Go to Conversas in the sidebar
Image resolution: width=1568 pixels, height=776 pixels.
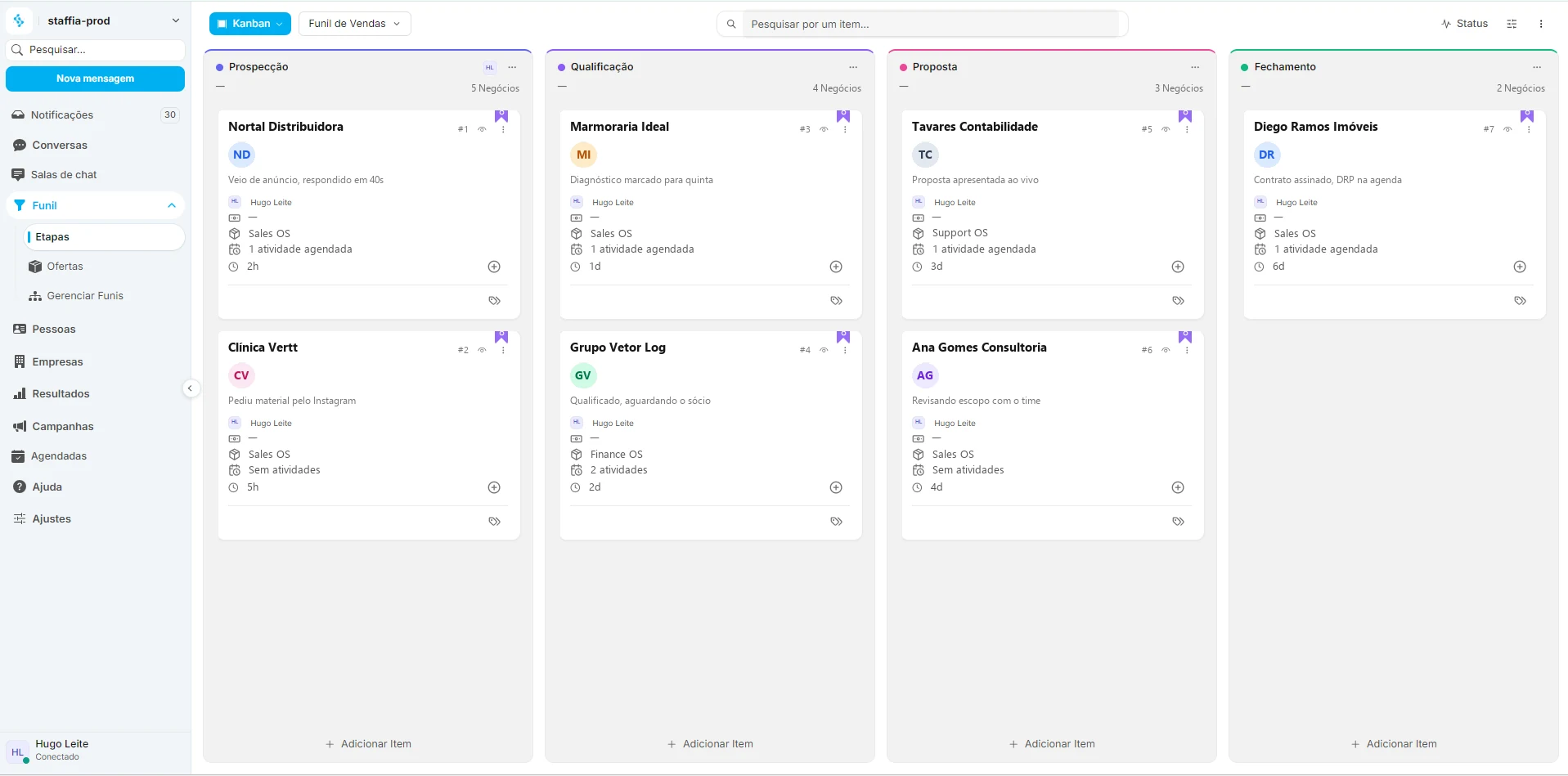click(x=95, y=145)
